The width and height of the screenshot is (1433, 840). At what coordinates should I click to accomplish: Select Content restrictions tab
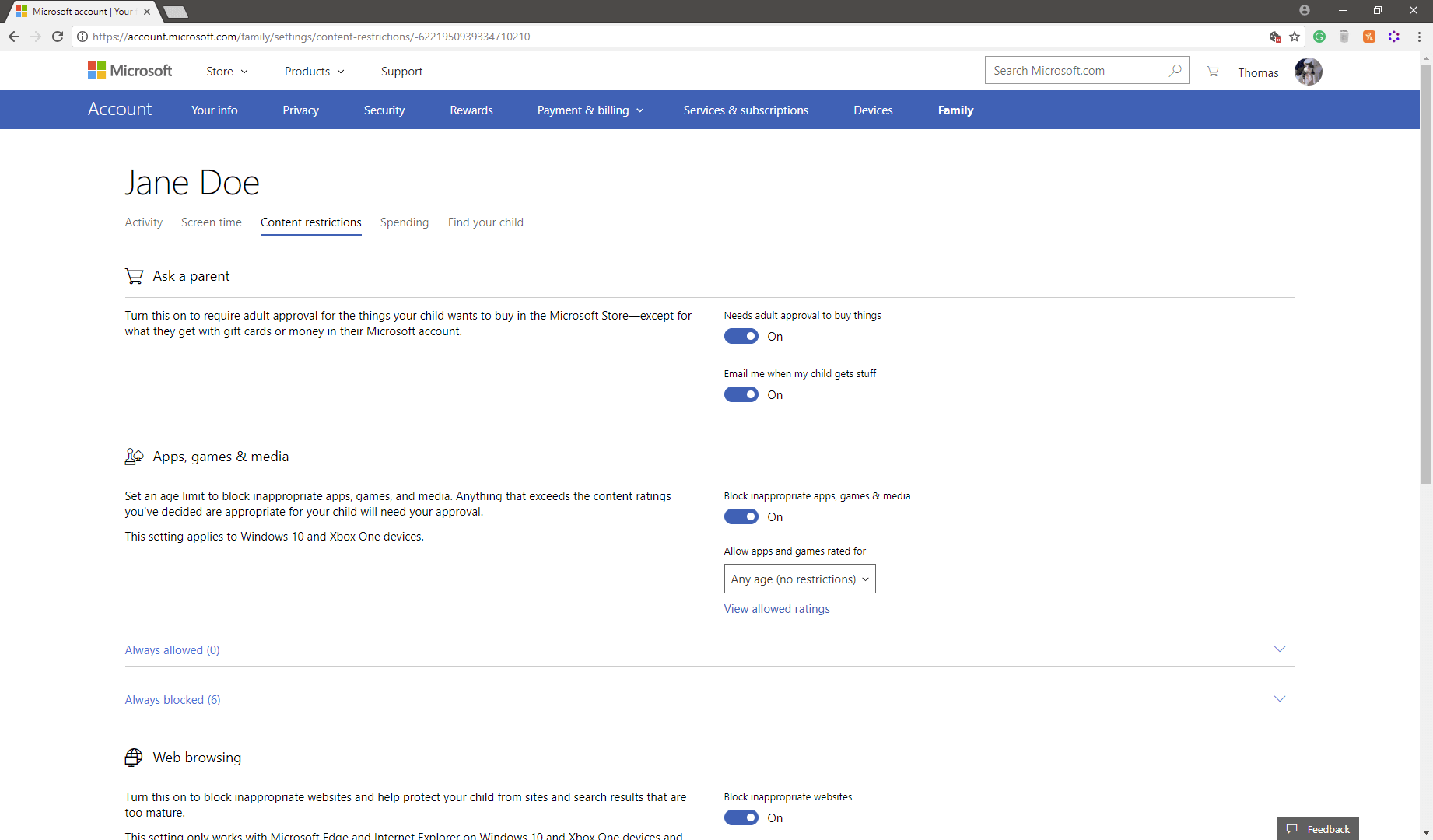[311, 222]
